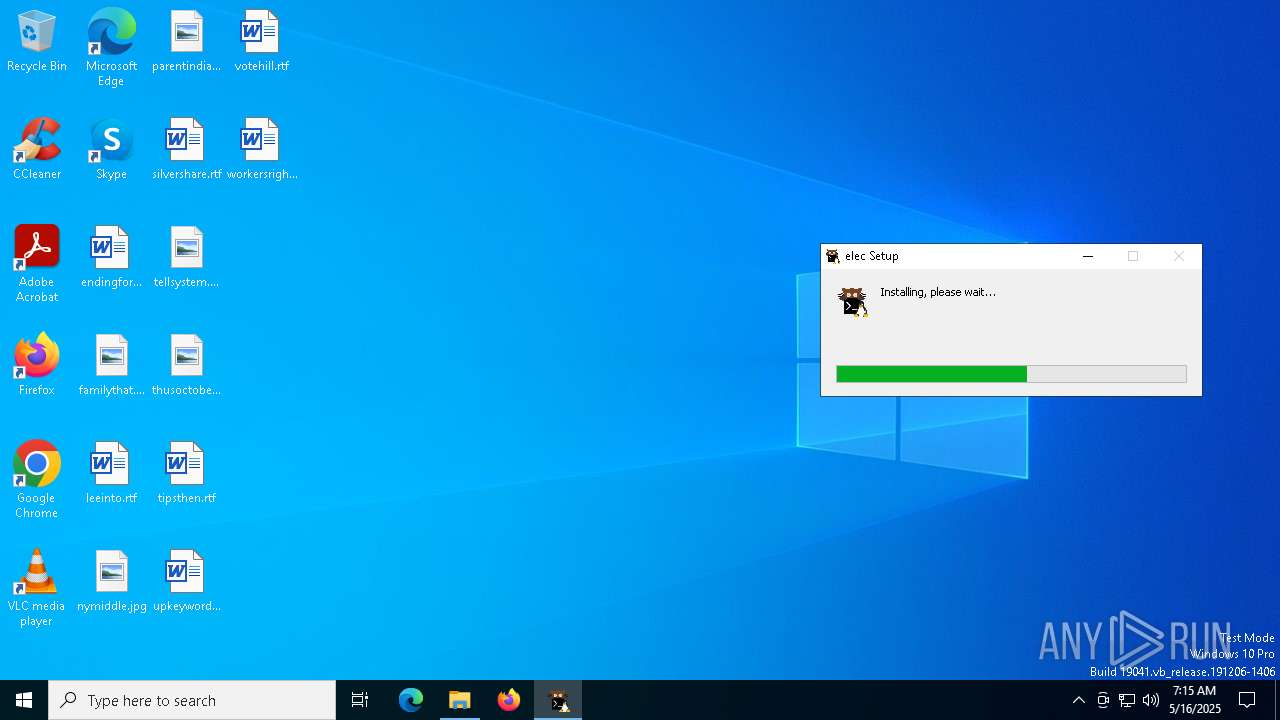Viewport: 1280px width, 720px height.
Task: Open the Recycle Bin desktop icon
Action: tap(37, 42)
